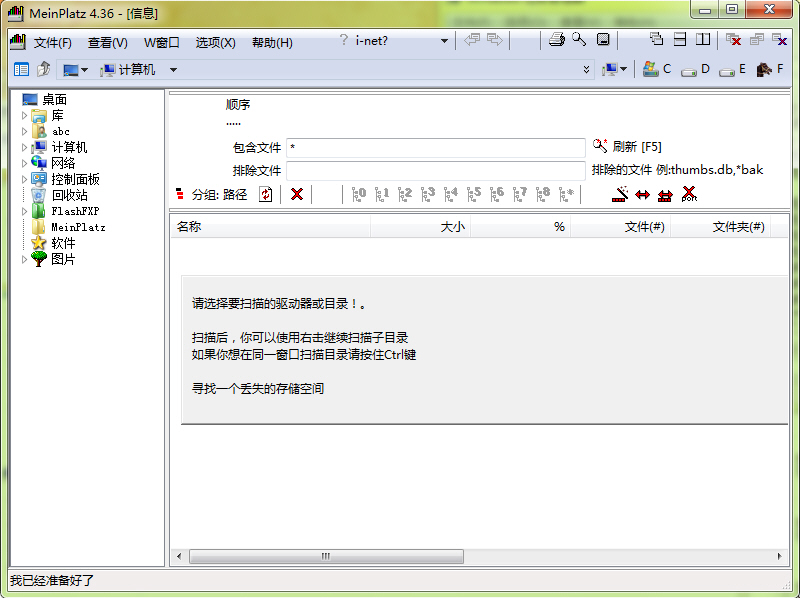Screen dimensions: 800x598
Task: Select drive D in the toolbar
Action: [x=695, y=69]
